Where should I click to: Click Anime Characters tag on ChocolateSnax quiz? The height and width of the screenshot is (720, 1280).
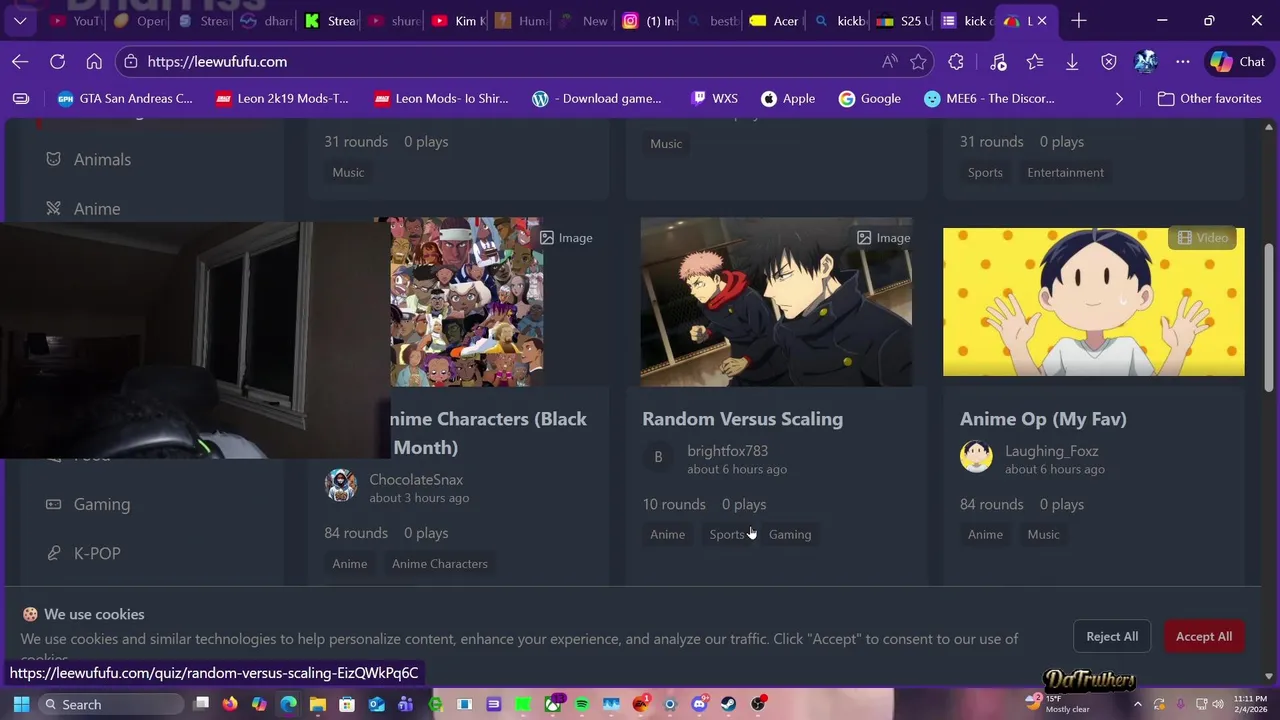440,564
